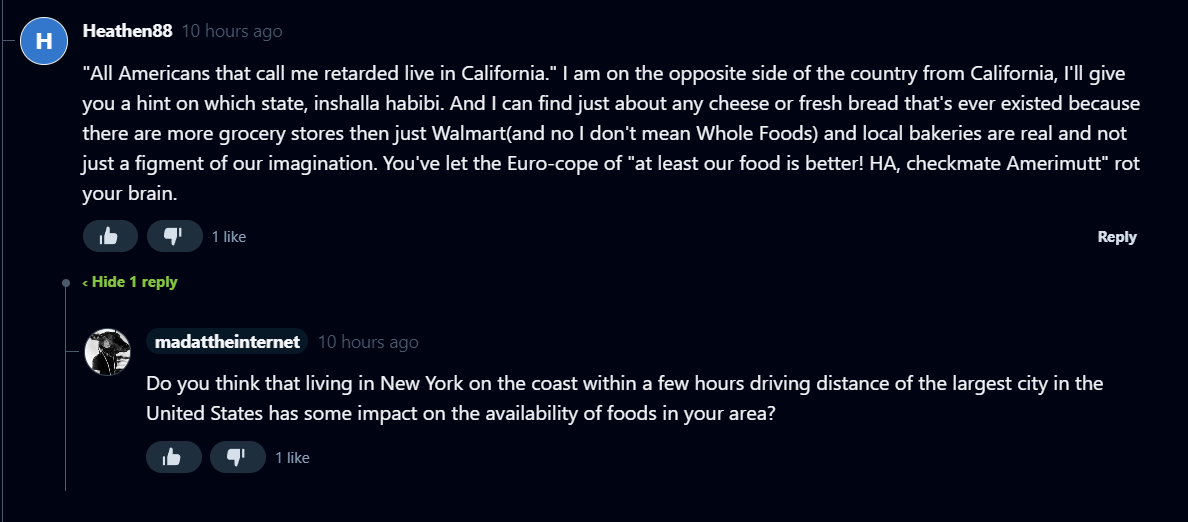View who liked Heathen88's comment via '1 like'

[x=229, y=237]
